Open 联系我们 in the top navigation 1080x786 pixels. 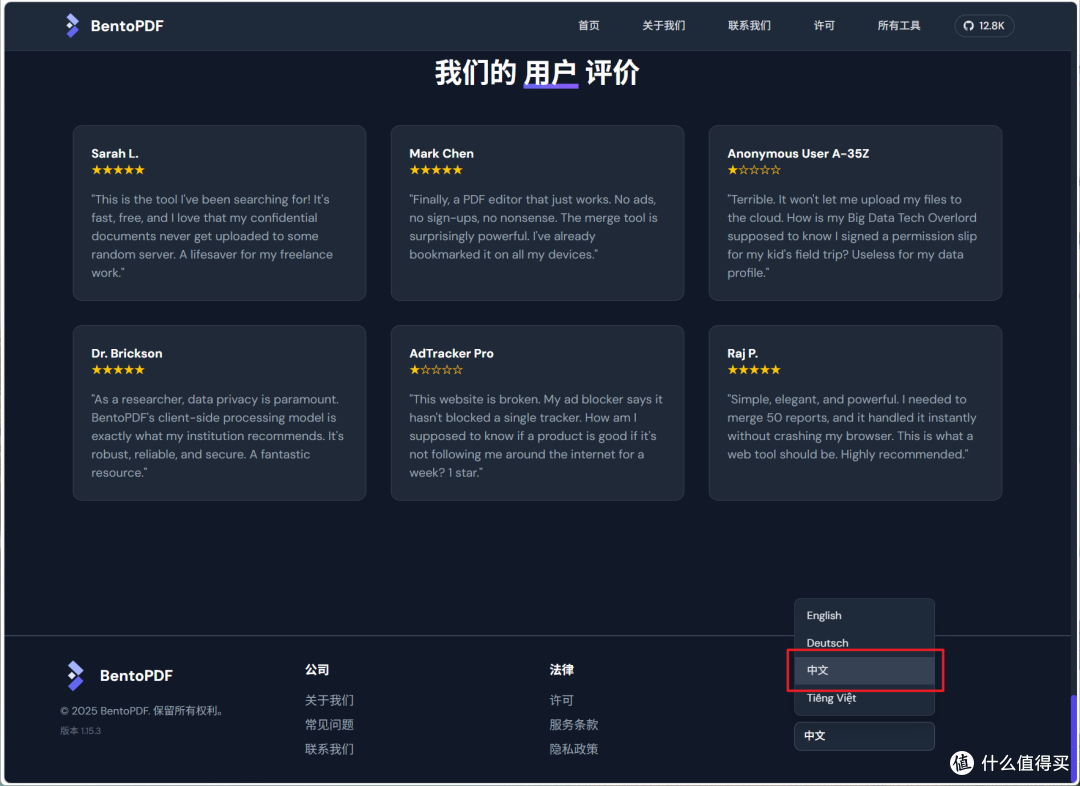(x=749, y=25)
